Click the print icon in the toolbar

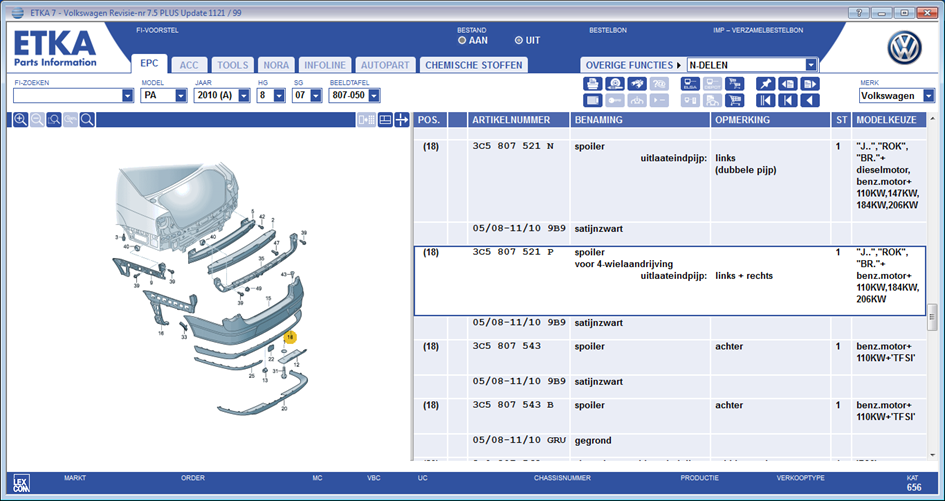coord(592,84)
